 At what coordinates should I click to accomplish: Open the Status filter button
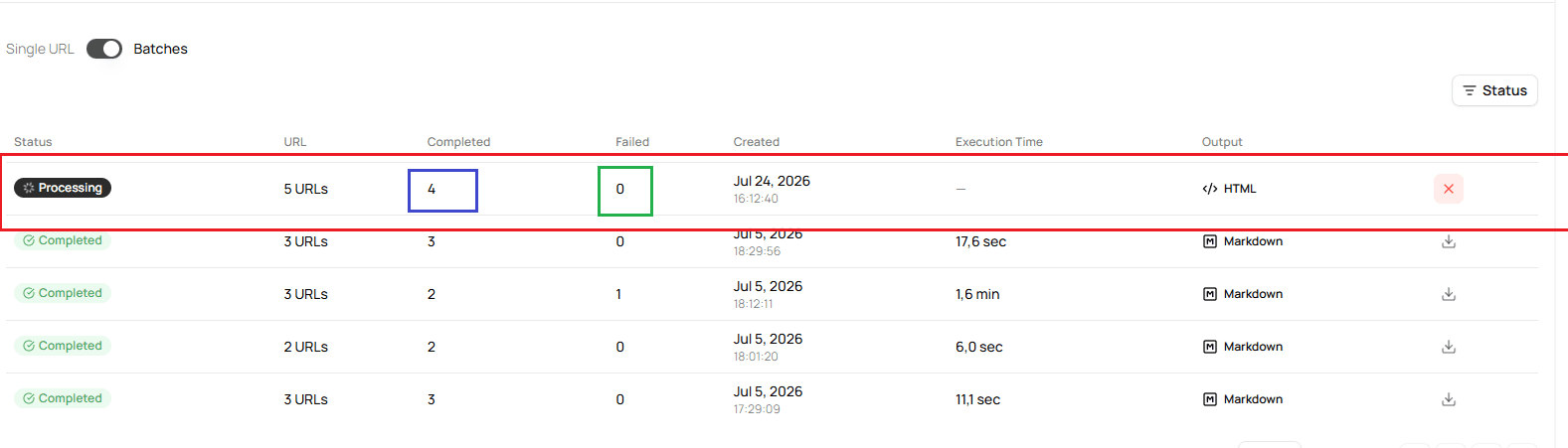(x=1494, y=90)
